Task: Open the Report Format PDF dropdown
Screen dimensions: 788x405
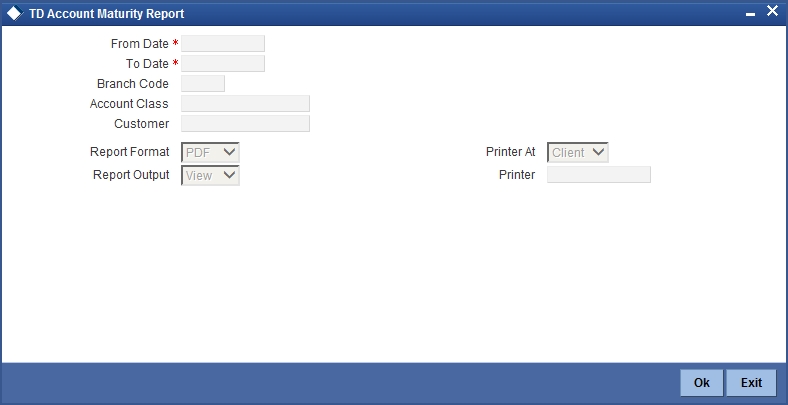Action: point(210,152)
